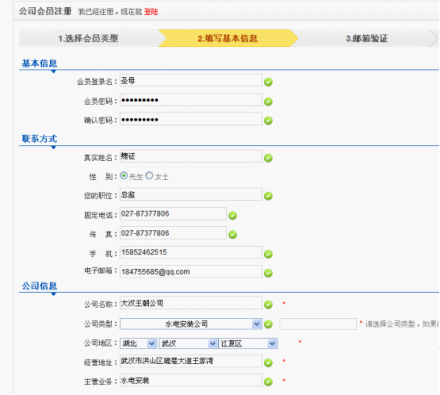Click green check icon beside 手机
This screenshot has width=440, height=395.
268,254
